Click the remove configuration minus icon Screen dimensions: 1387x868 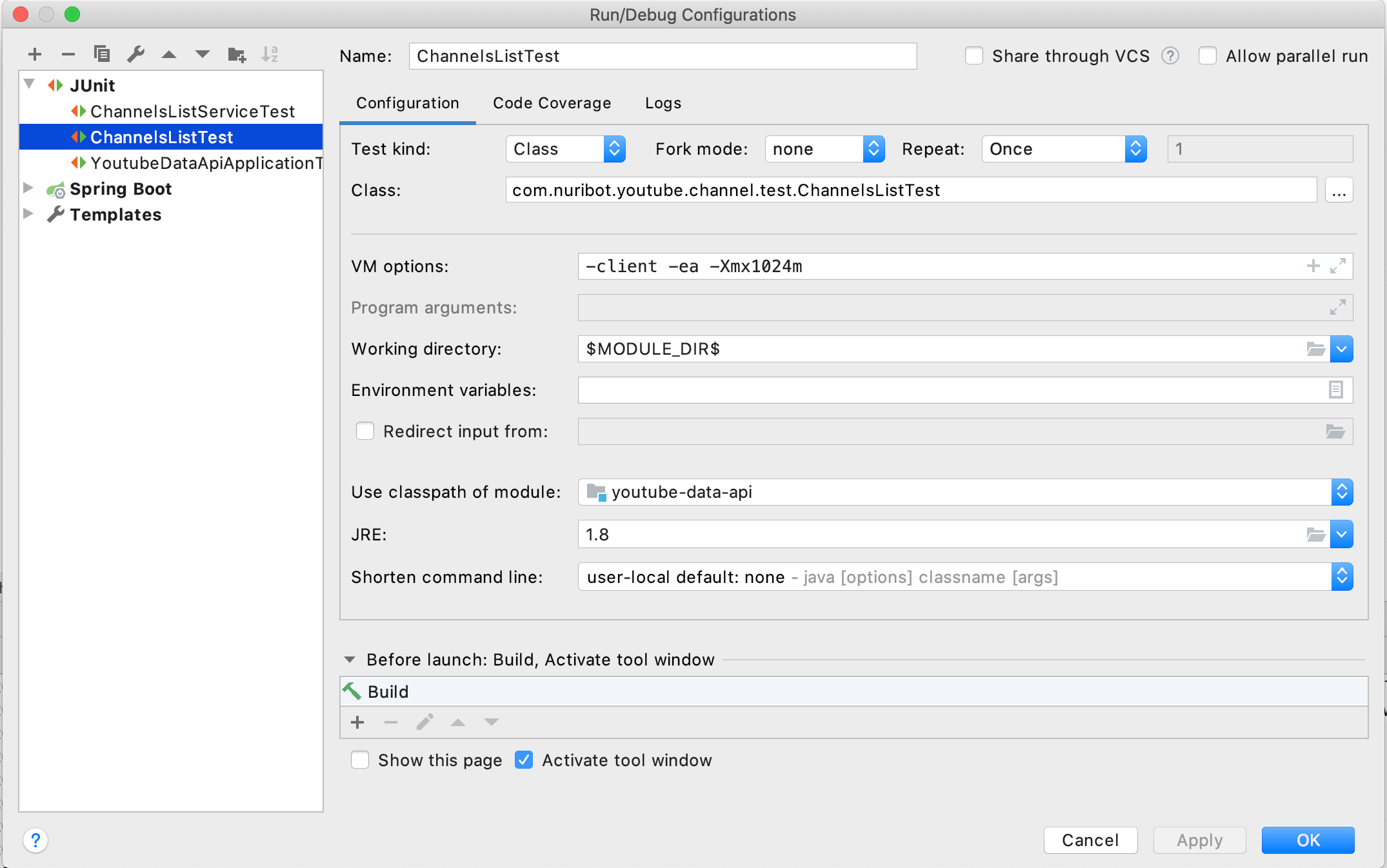pyautogui.click(x=68, y=55)
